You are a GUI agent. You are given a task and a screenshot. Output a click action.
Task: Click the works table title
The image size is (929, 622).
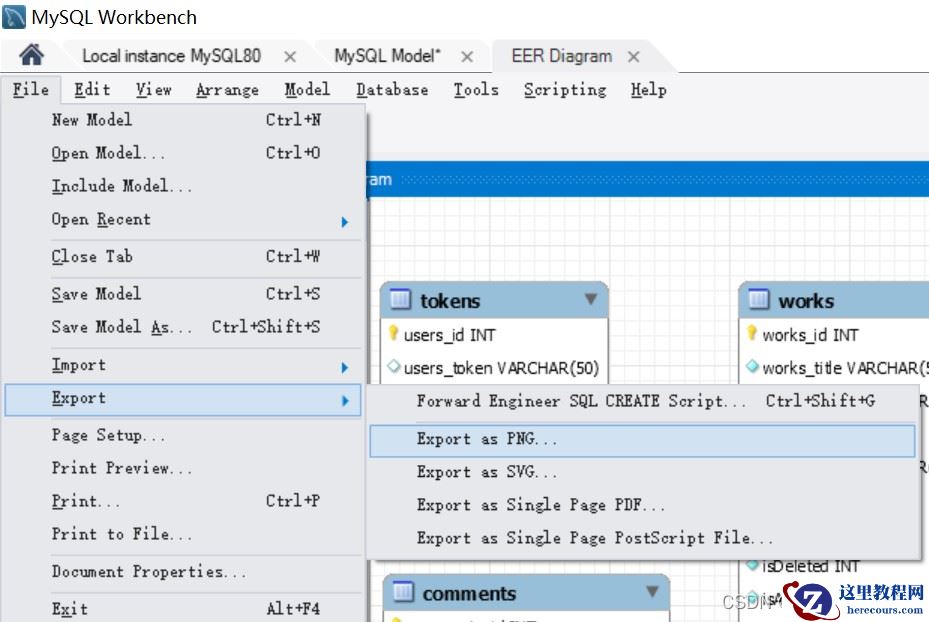pos(806,301)
